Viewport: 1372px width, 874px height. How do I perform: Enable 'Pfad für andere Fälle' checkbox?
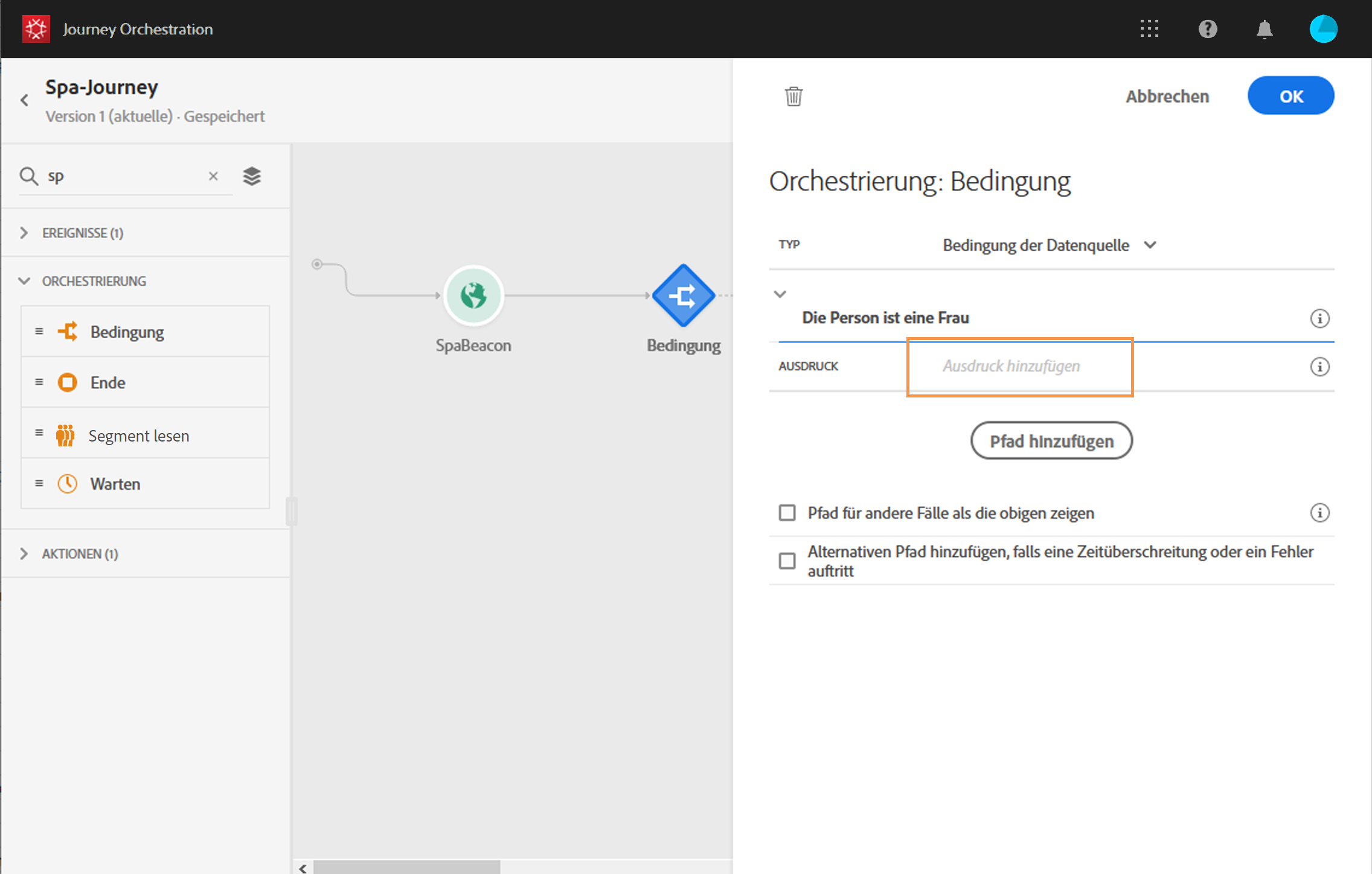click(787, 513)
